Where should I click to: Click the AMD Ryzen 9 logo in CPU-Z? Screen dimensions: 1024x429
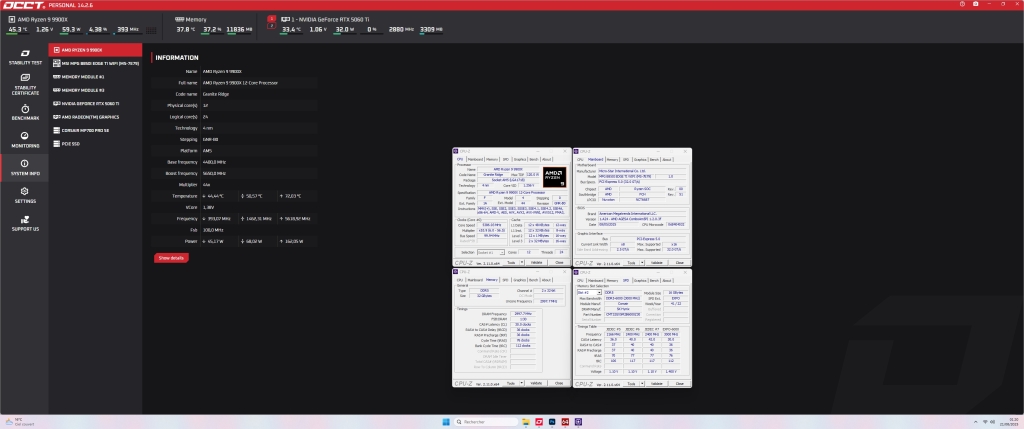(554, 178)
